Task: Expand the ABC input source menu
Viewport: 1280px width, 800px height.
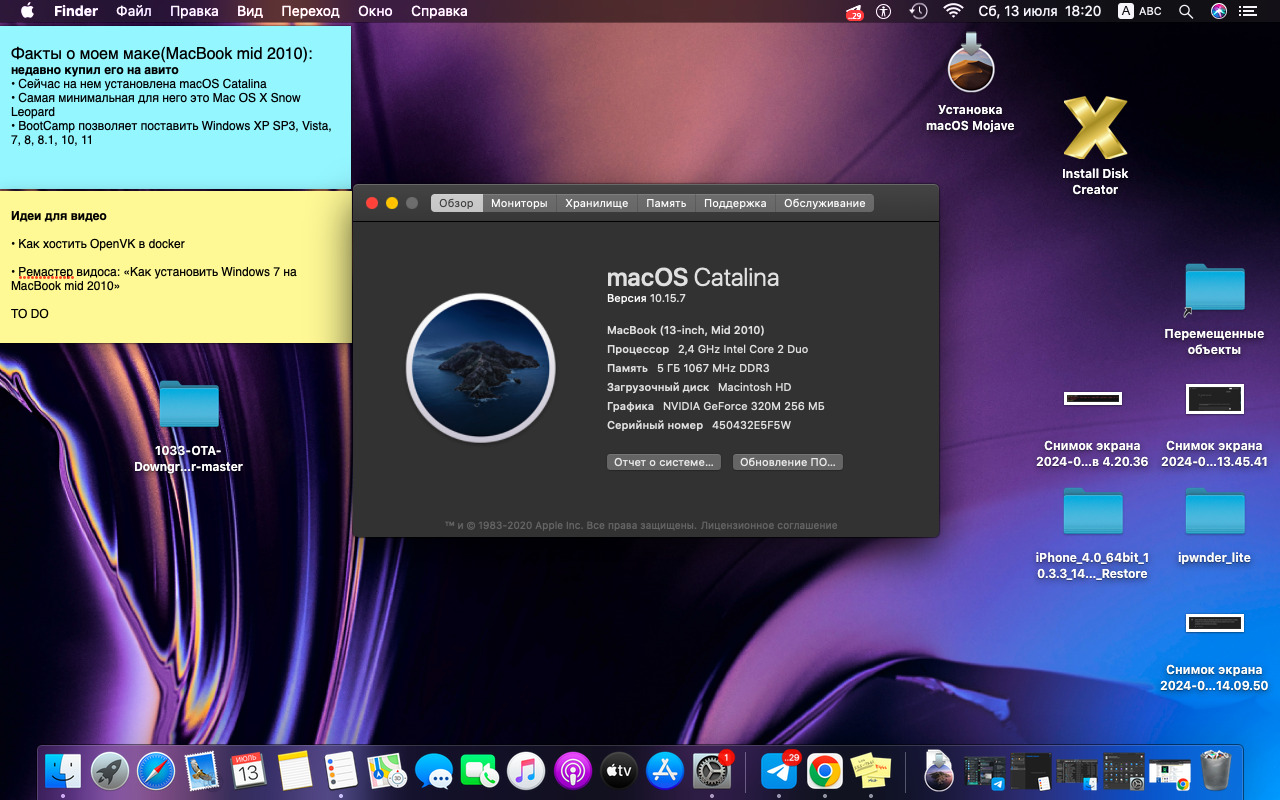Action: pyautogui.click(x=1140, y=11)
